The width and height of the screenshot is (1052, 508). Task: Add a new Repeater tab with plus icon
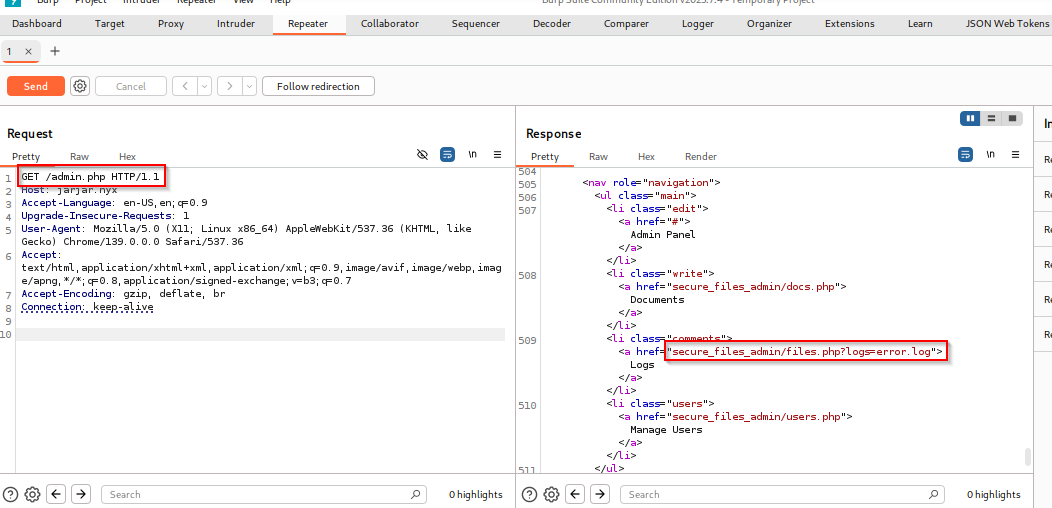(x=55, y=51)
